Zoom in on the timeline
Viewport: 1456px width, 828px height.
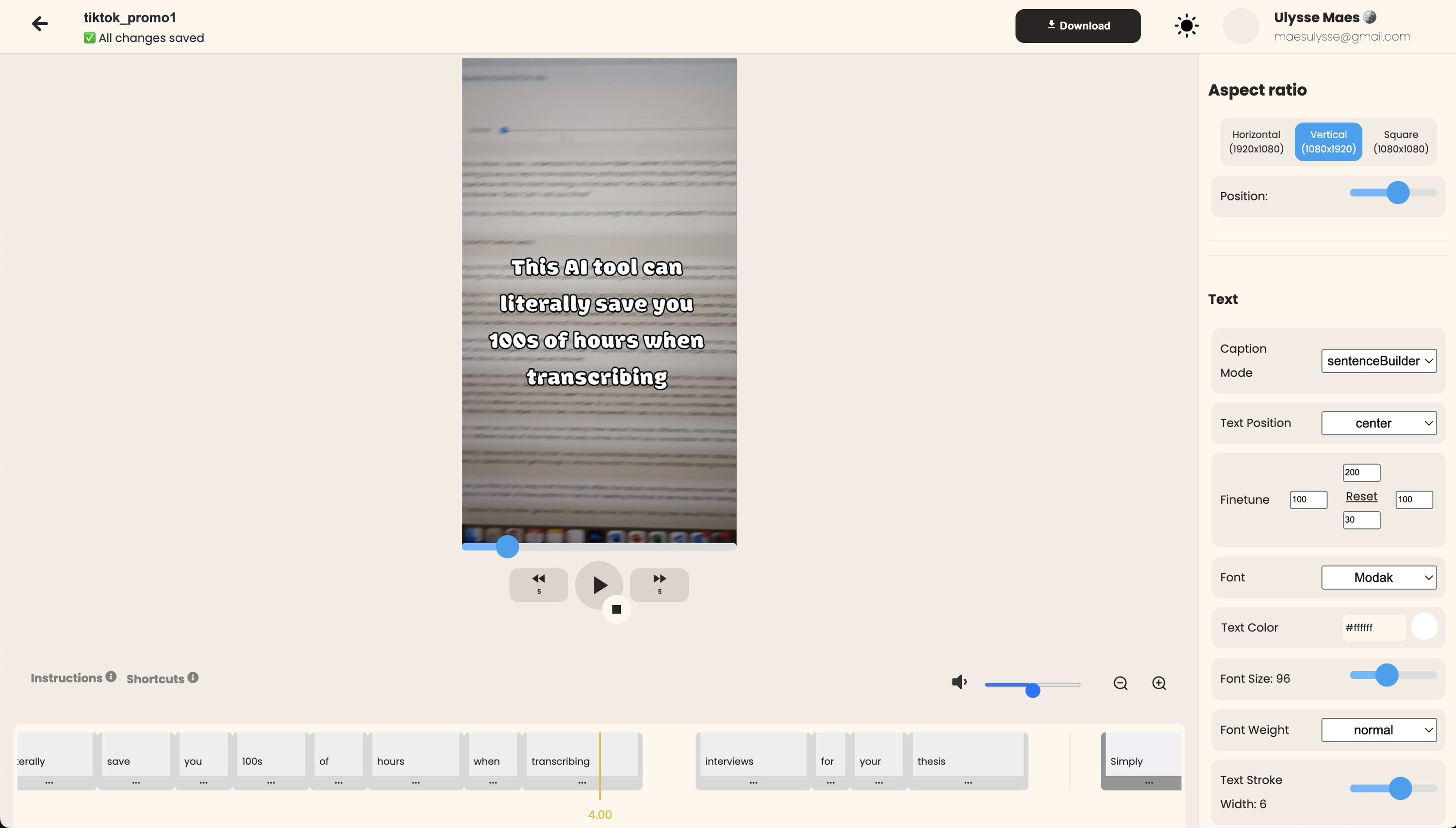(x=1158, y=683)
